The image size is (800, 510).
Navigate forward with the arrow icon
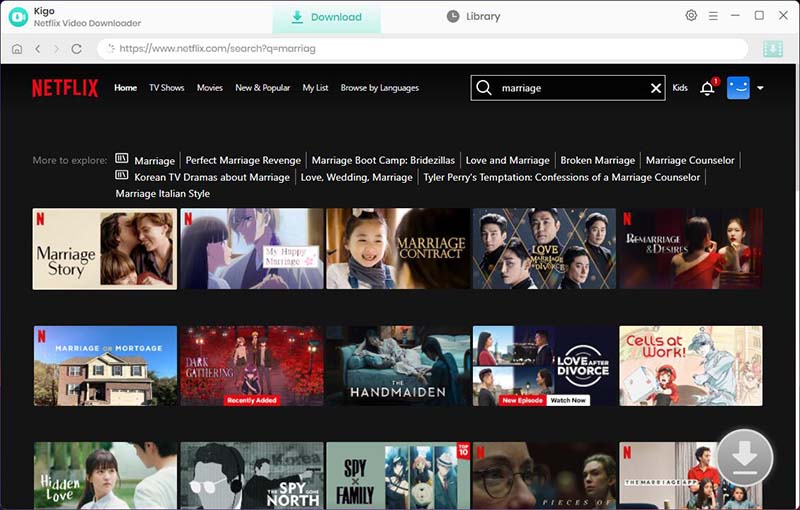click(x=56, y=49)
